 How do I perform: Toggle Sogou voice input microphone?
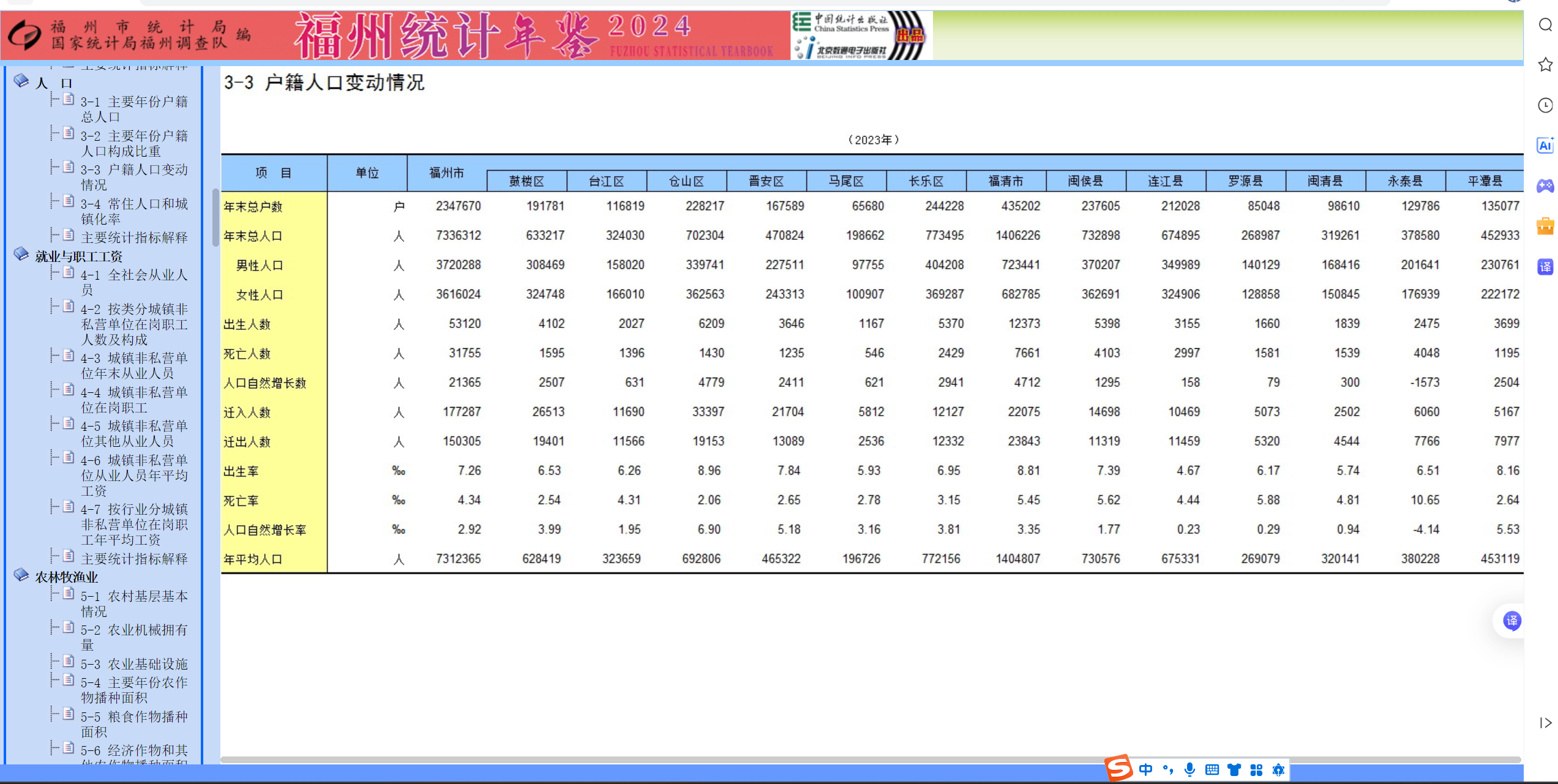[1189, 769]
